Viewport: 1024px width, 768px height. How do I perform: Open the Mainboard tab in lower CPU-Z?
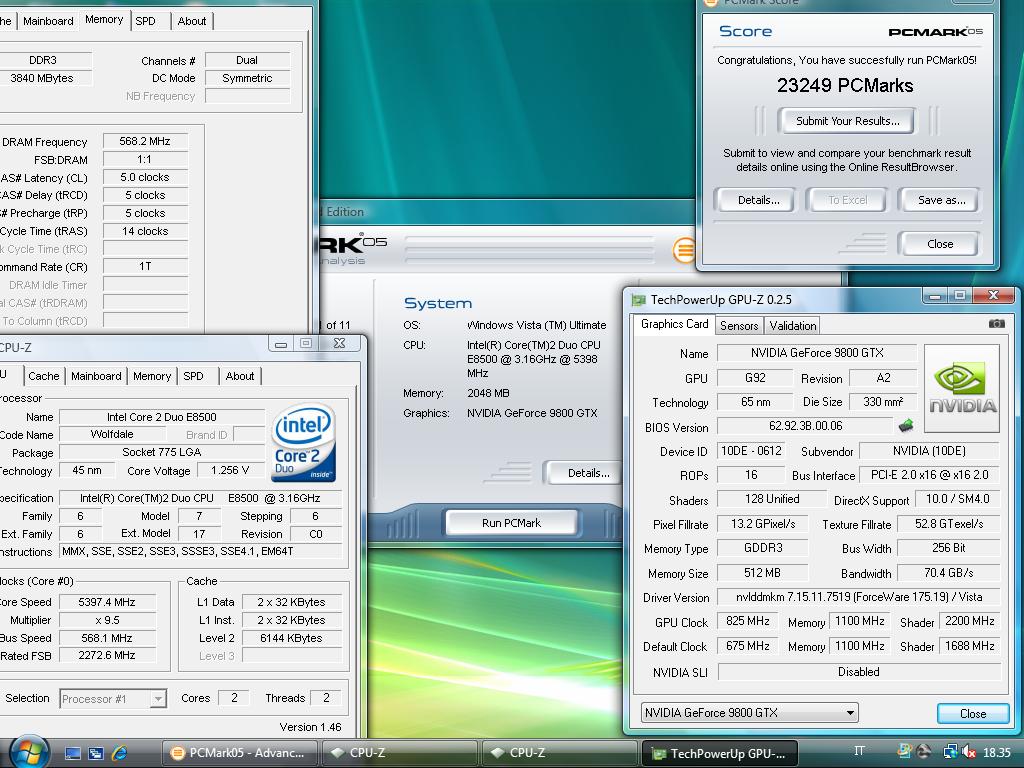click(x=96, y=376)
